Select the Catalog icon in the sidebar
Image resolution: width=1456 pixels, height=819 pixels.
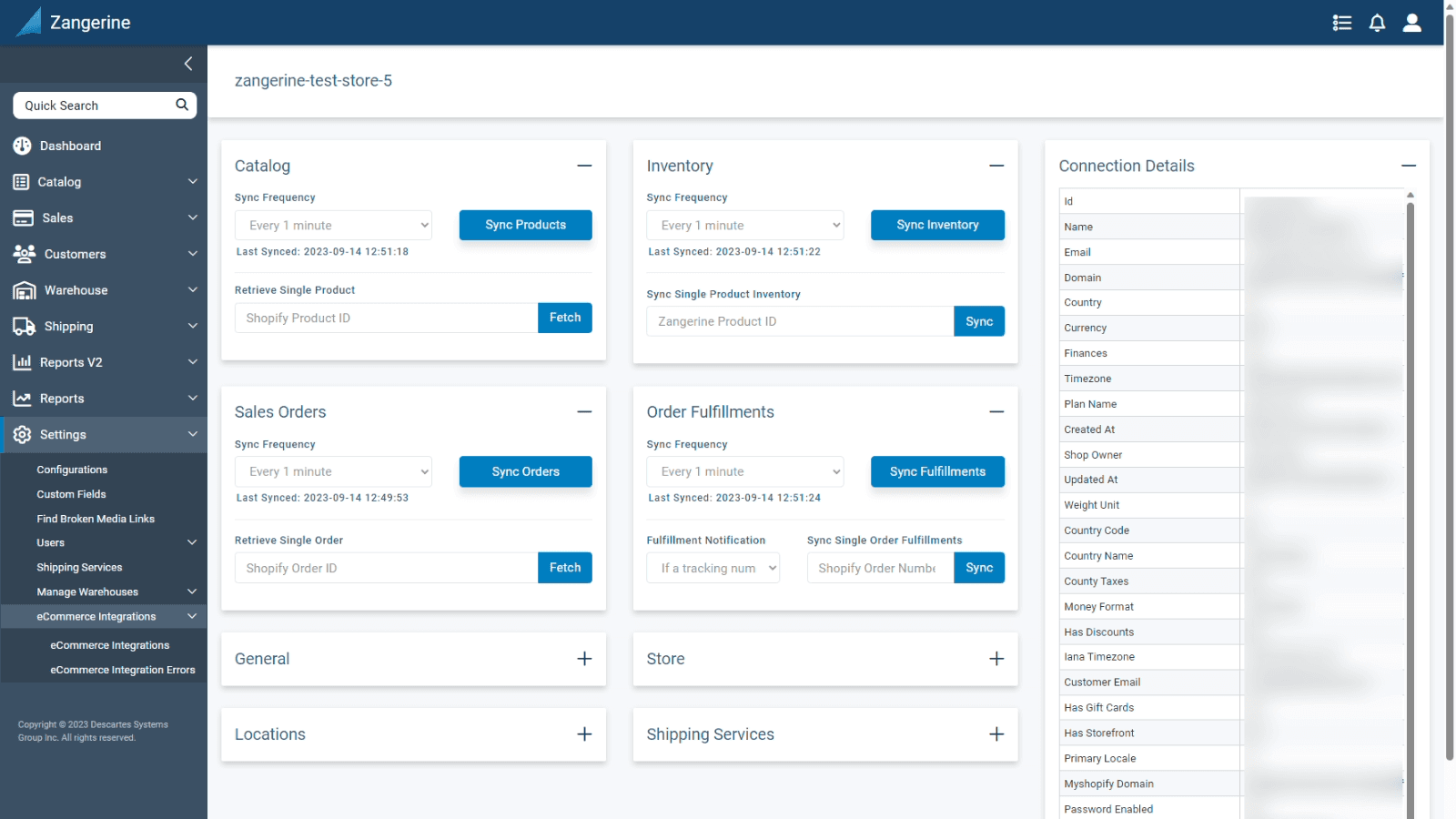point(22,182)
